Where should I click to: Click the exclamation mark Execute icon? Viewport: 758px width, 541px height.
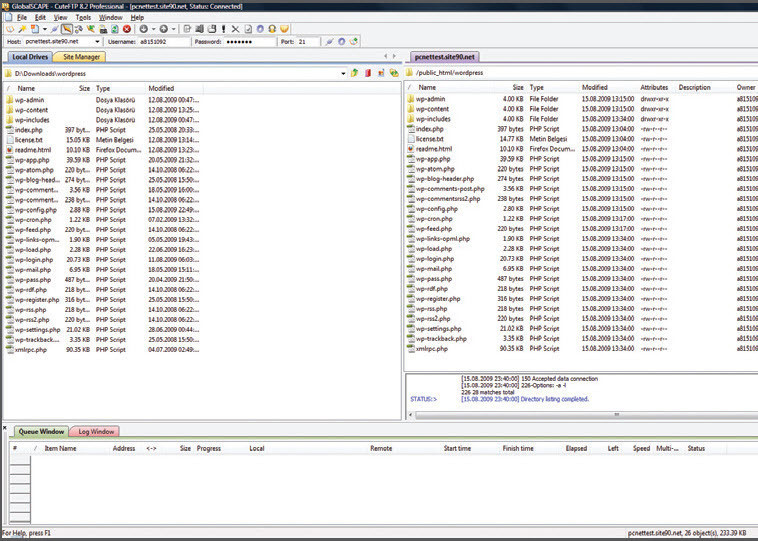(x=223, y=29)
